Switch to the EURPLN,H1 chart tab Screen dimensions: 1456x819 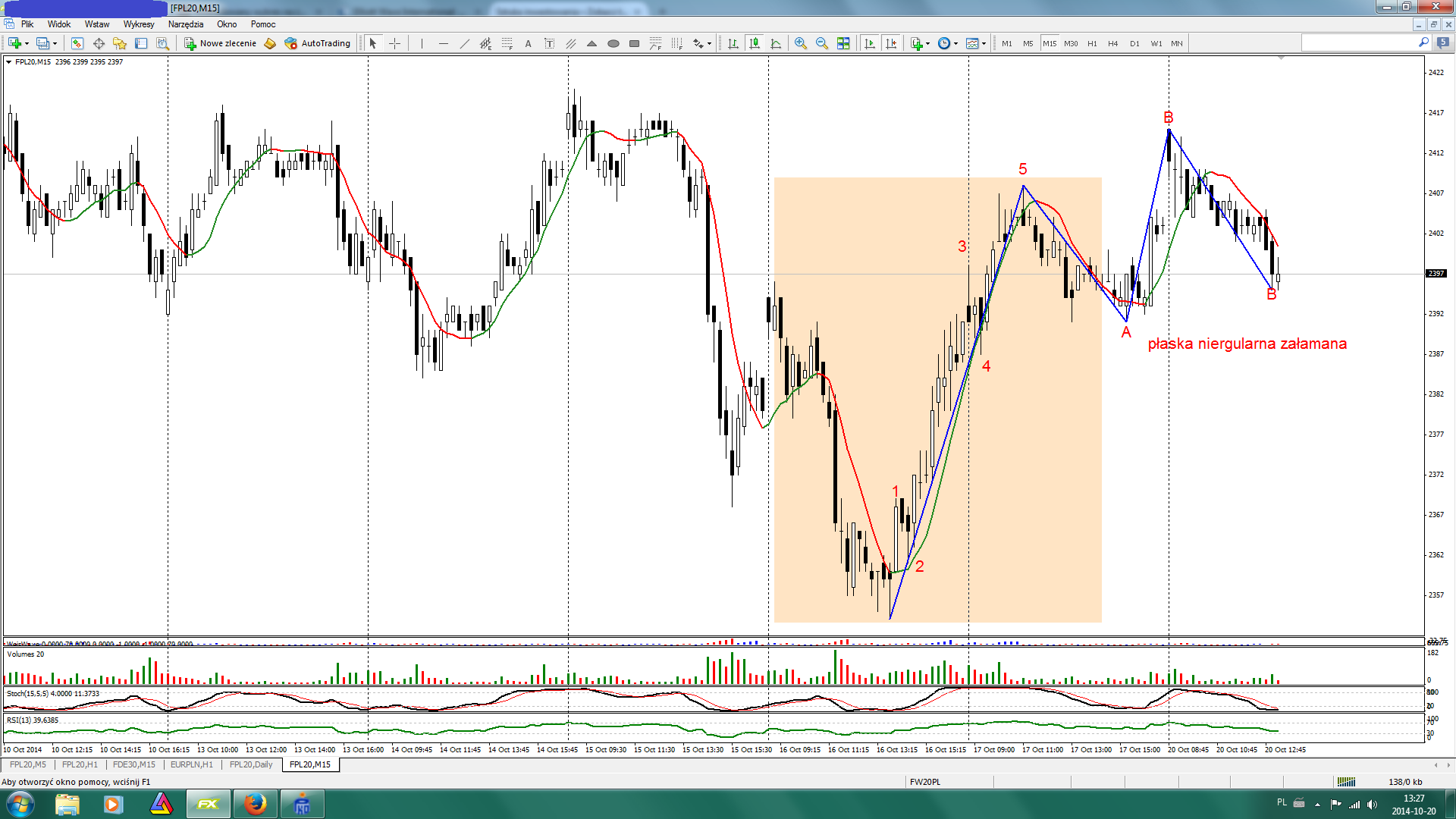coord(191,764)
